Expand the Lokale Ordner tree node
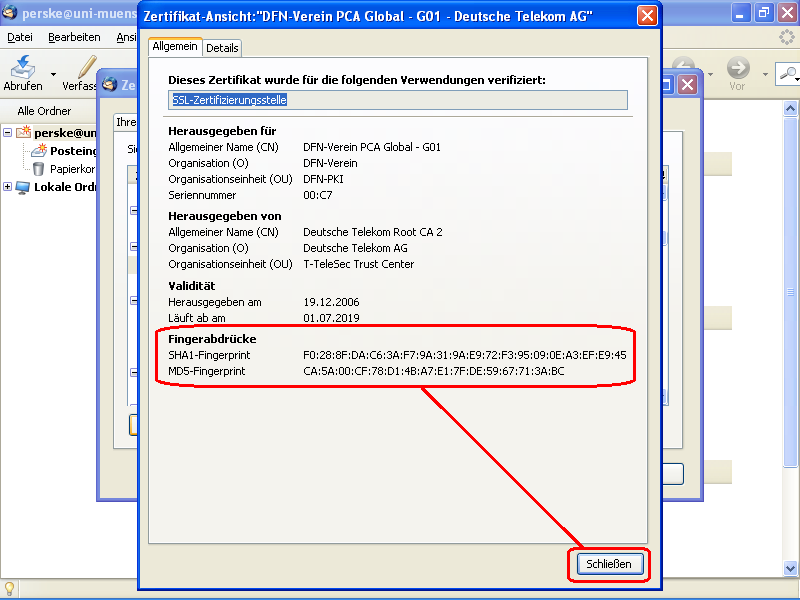 (7, 187)
